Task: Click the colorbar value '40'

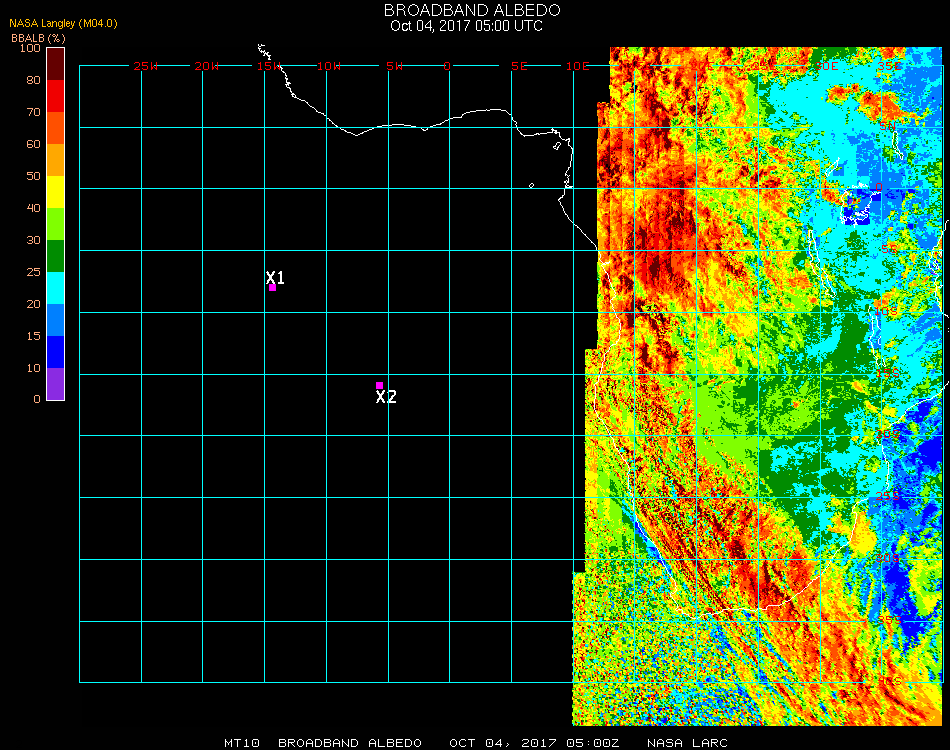Action: click(x=33, y=208)
